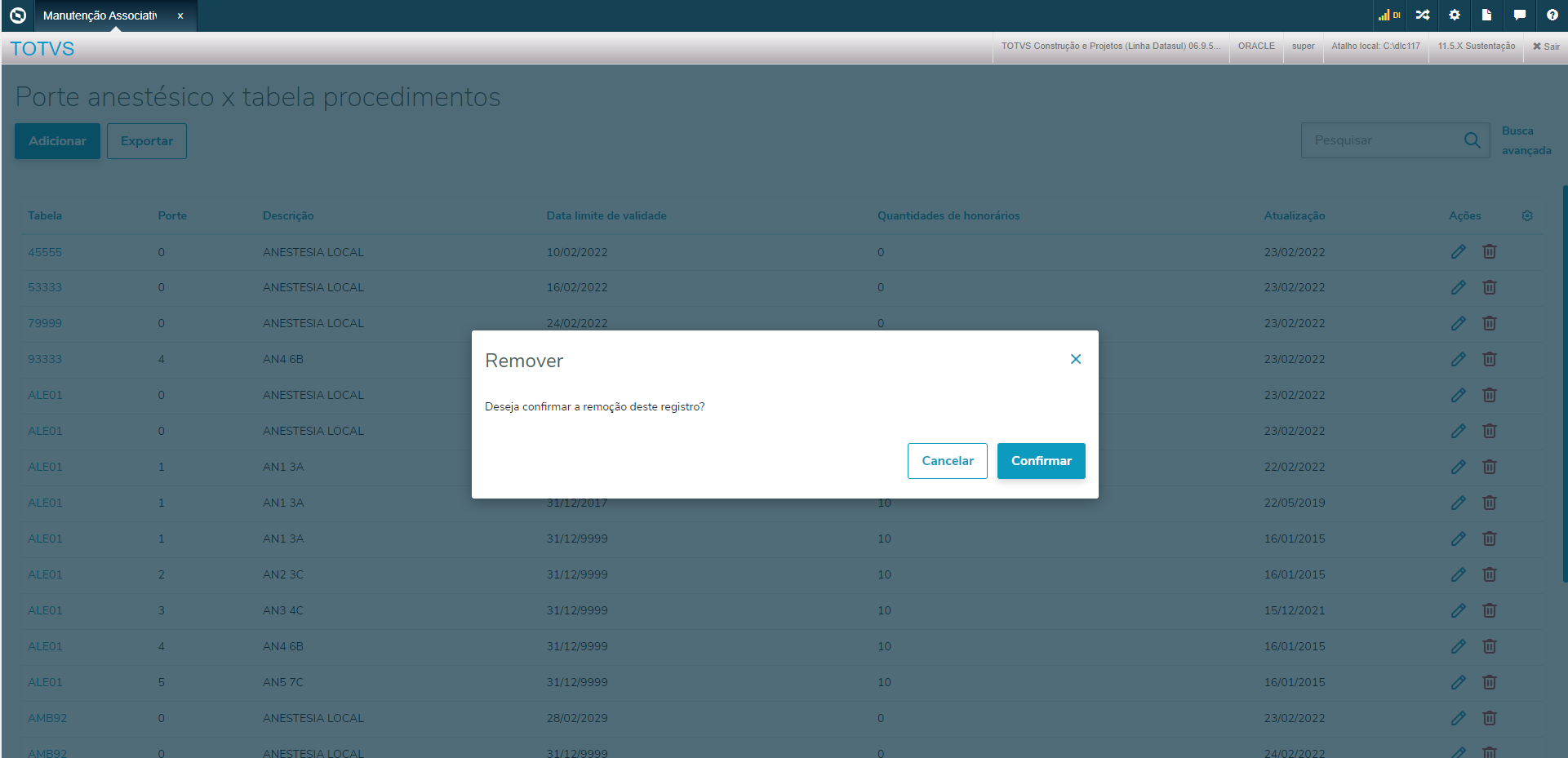Screen dimensions: 1568x758
Task: Click date cell 10/02/2022
Action: [x=577, y=252]
